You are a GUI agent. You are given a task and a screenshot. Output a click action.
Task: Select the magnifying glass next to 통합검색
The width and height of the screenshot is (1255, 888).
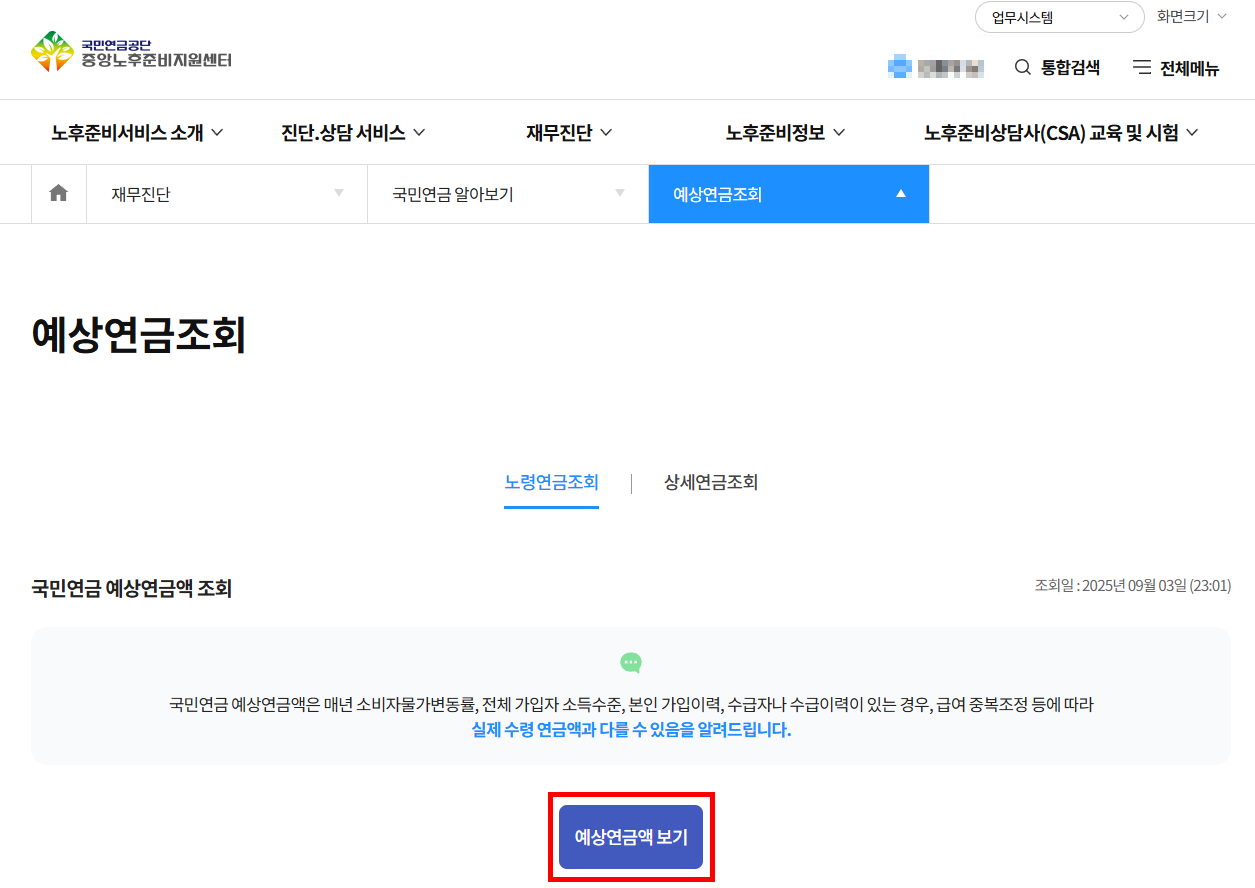pos(1021,67)
